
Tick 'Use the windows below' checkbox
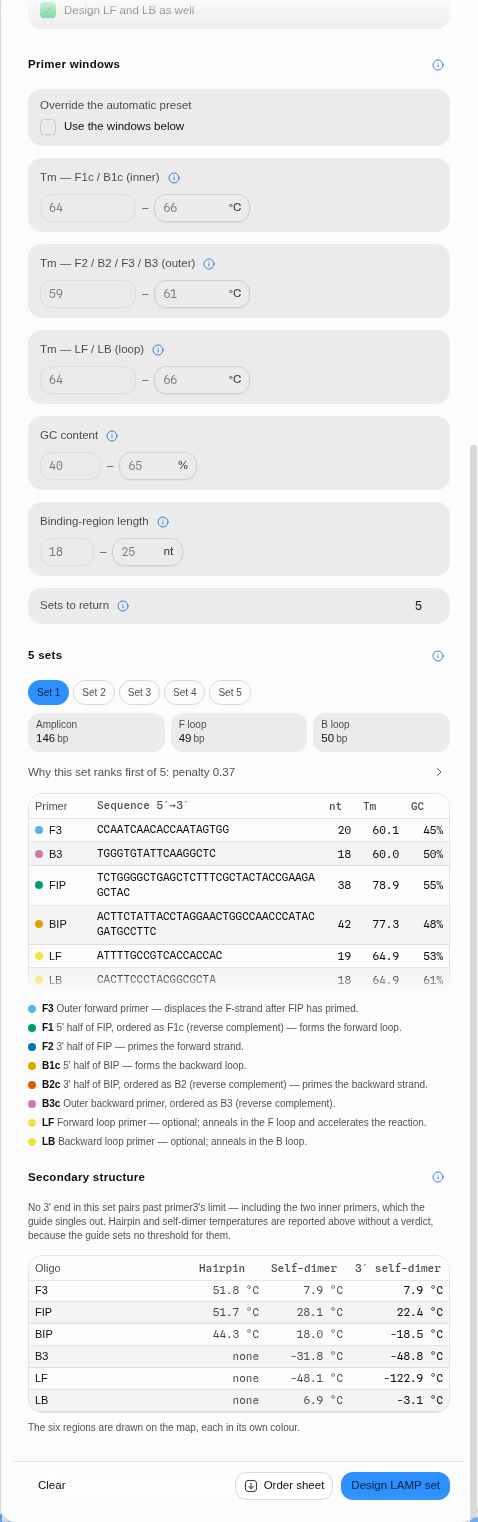[x=48, y=127]
